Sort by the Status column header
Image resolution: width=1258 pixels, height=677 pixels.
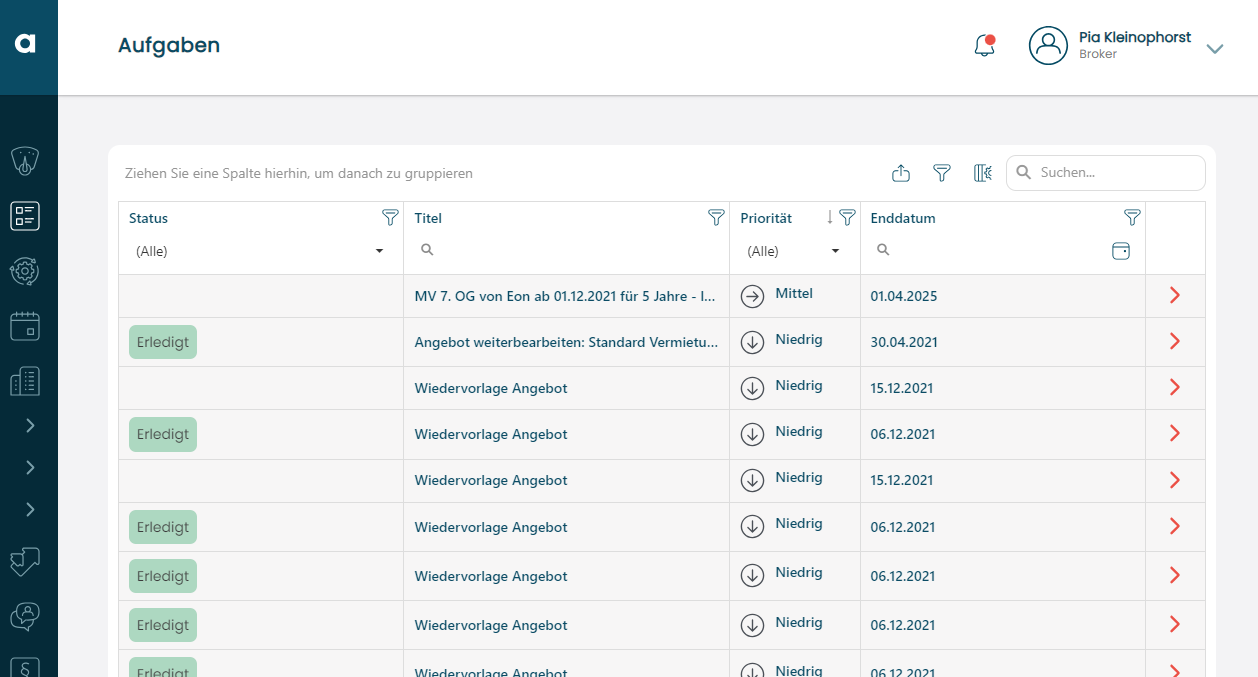click(x=148, y=218)
